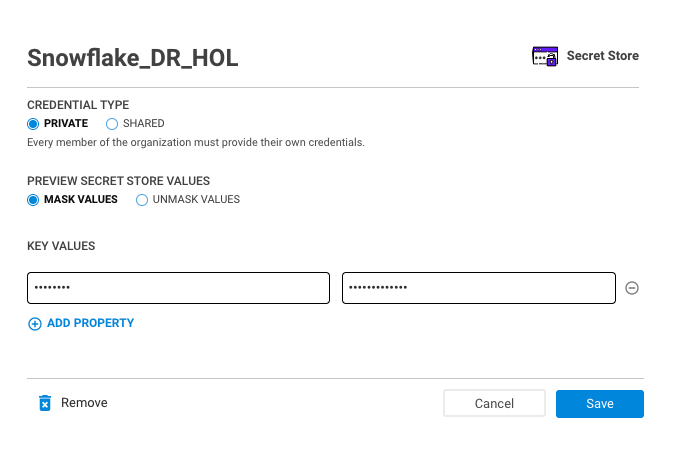Click the ADD PROPERTY link text

[91, 323]
